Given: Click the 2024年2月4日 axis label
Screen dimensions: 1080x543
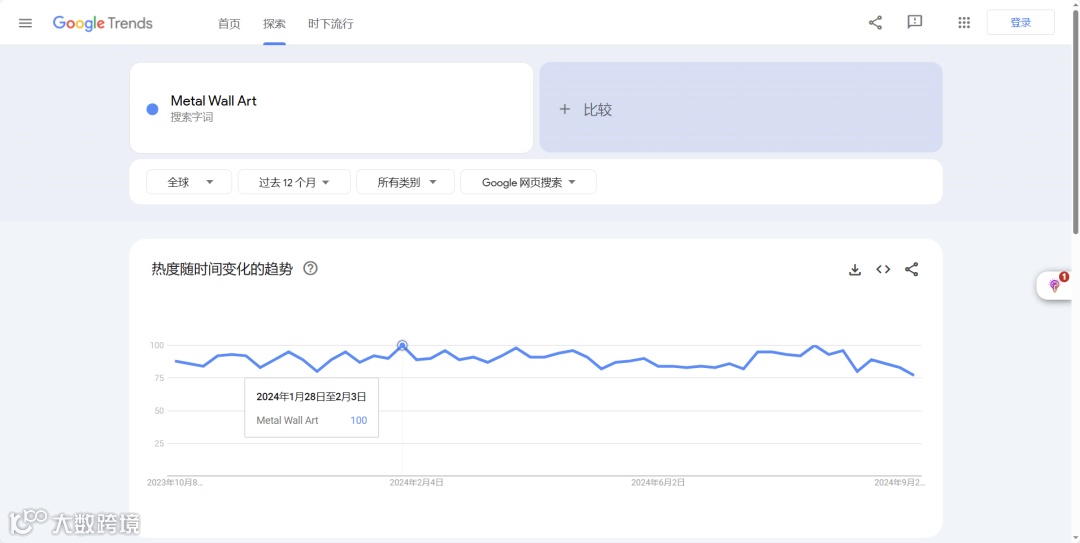Looking at the screenshot, I should (x=417, y=483).
